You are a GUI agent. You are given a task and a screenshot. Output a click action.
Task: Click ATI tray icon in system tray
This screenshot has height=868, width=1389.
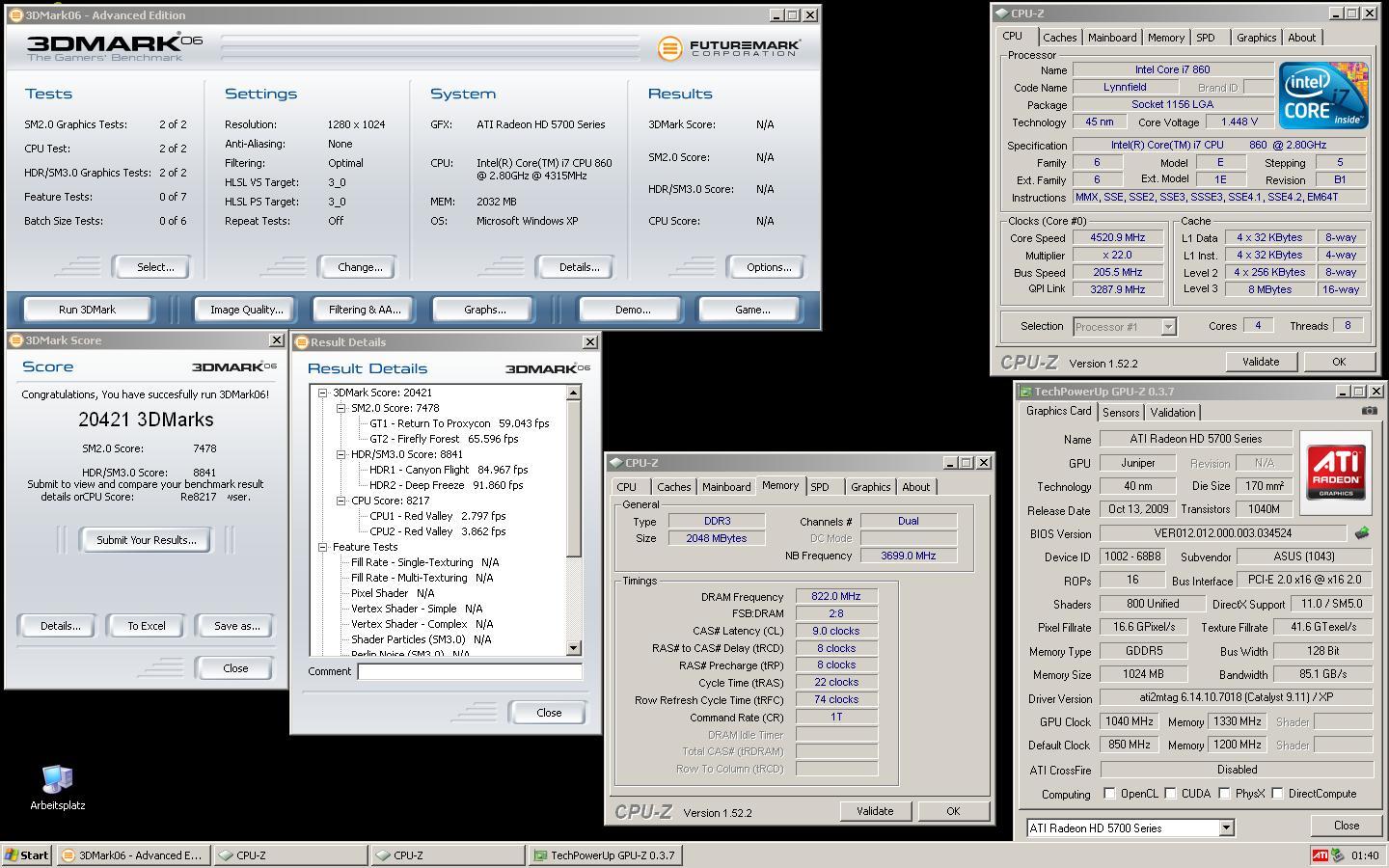1320,854
